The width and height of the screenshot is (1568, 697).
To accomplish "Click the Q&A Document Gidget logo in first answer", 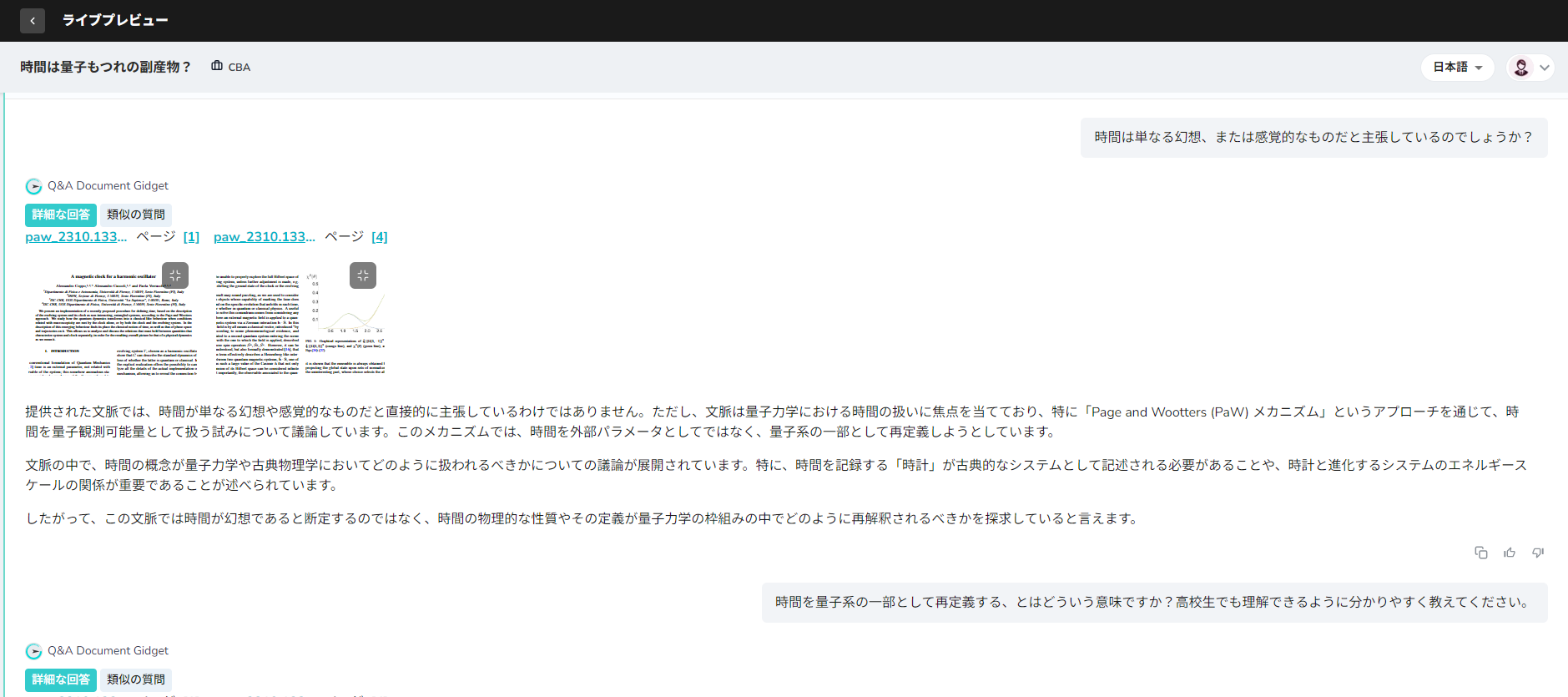I will click(x=33, y=186).
